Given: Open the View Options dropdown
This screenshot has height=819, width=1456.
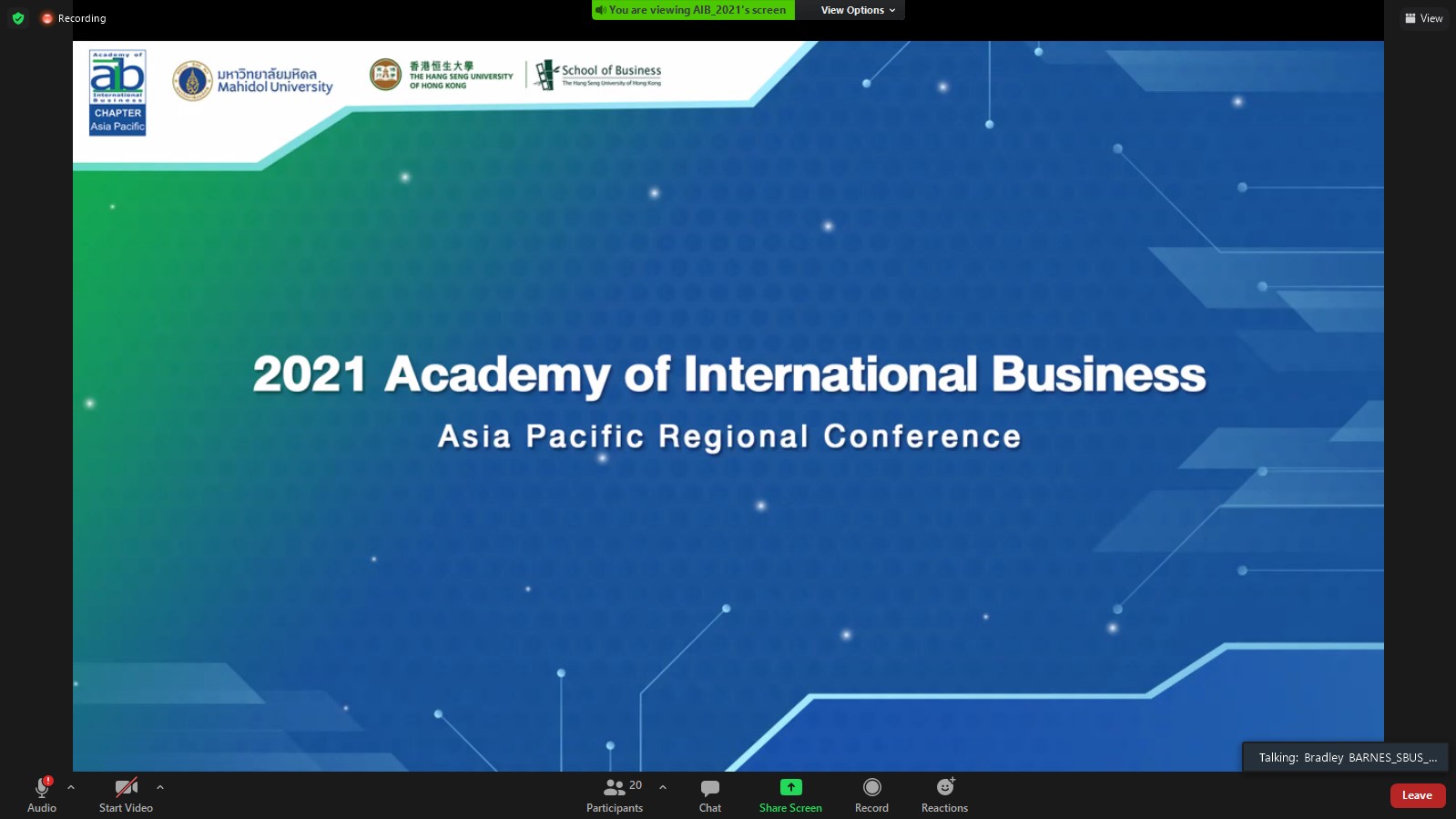Looking at the screenshot, I should tap(857, 10).
